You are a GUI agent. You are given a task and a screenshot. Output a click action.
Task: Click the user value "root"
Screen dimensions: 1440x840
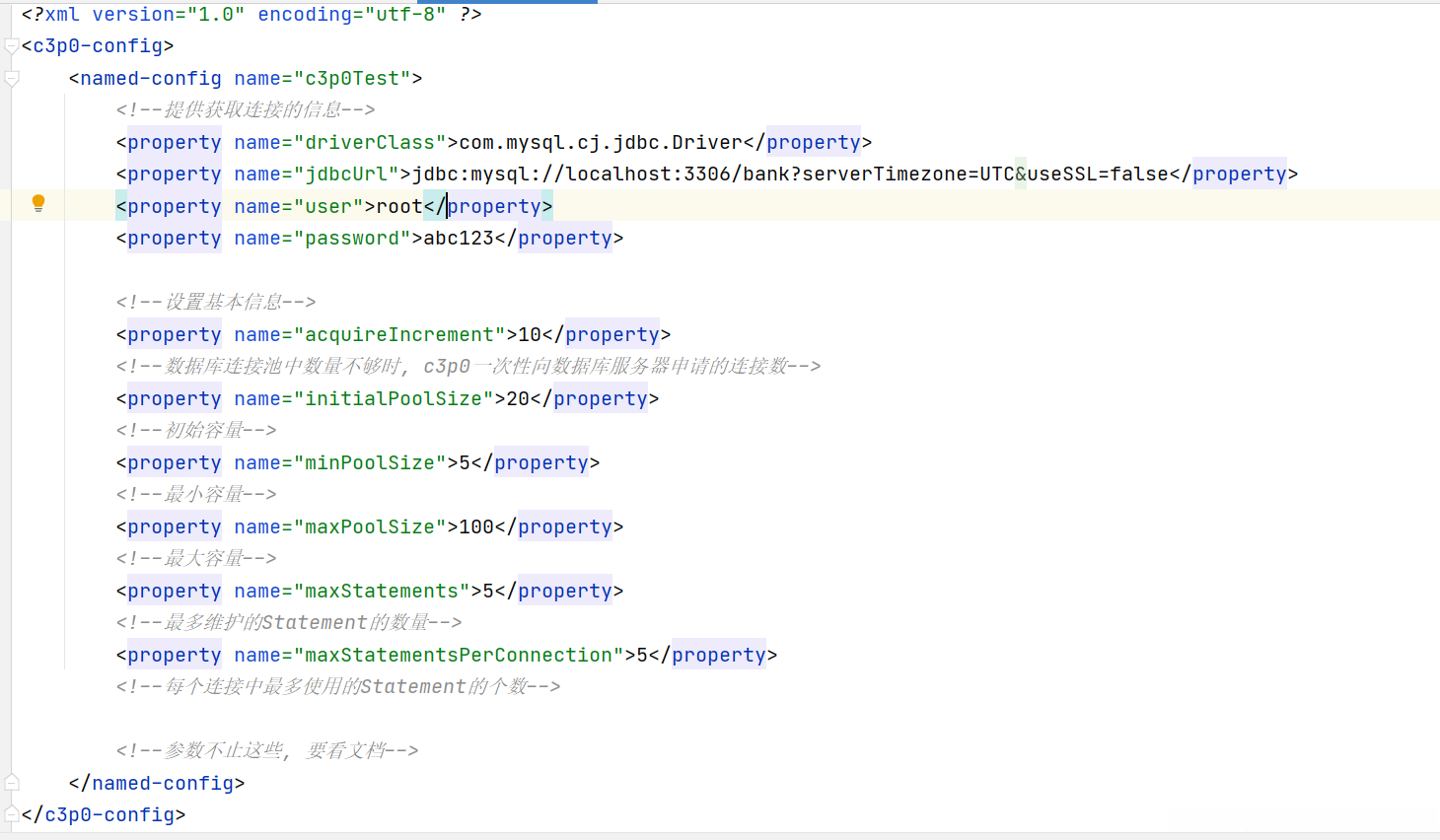click(x=399, y=207)
